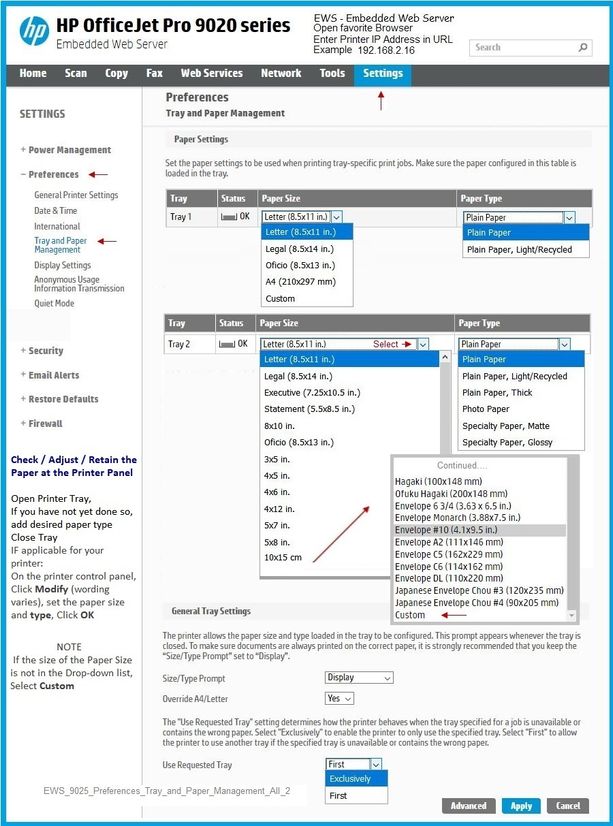
Task: Click the Tray 2 status tray icon
Action: [226, 344]
